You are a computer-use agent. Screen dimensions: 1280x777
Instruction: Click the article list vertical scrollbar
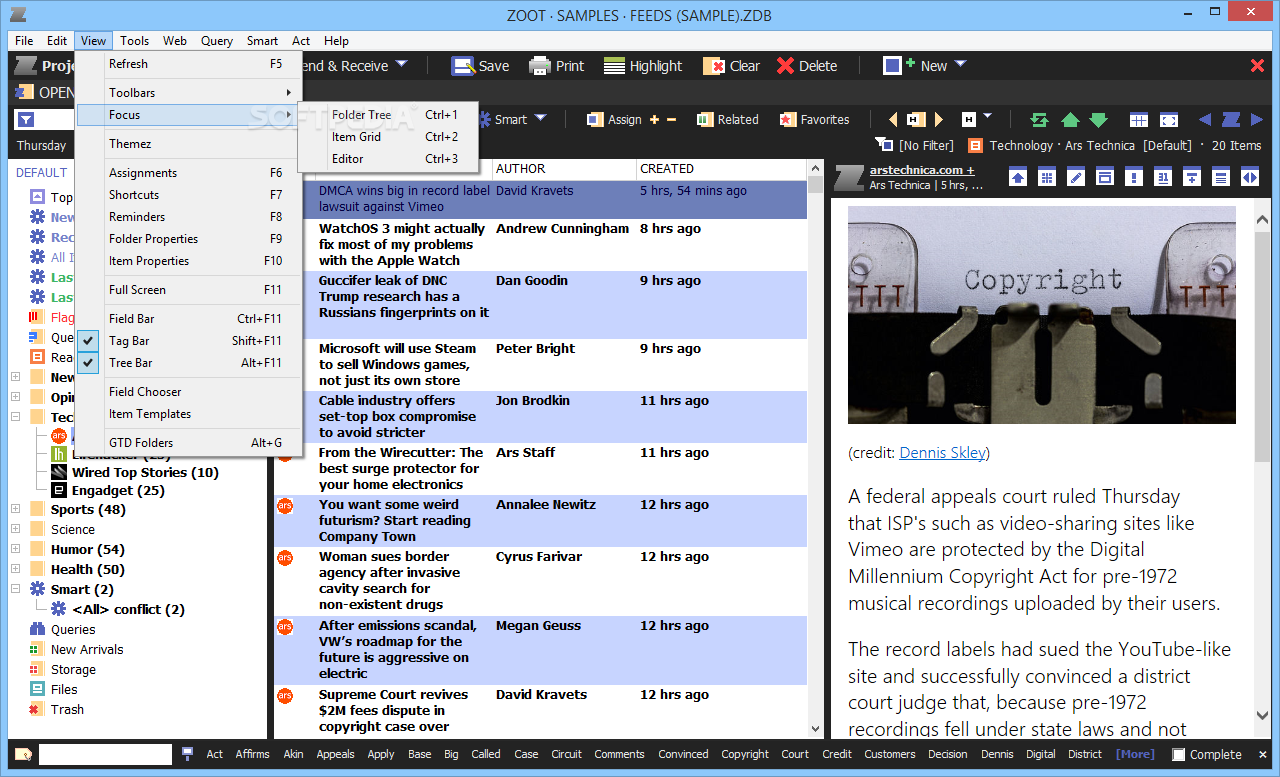click(815, 450)
